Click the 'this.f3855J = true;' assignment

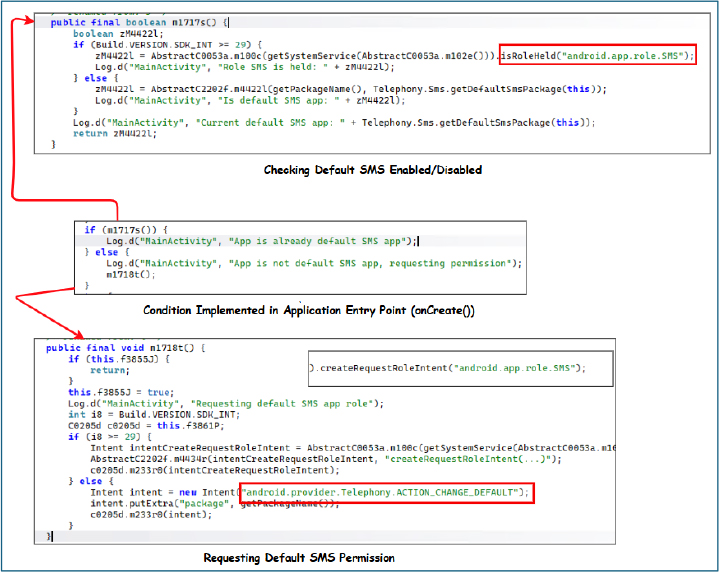(121, 392)
